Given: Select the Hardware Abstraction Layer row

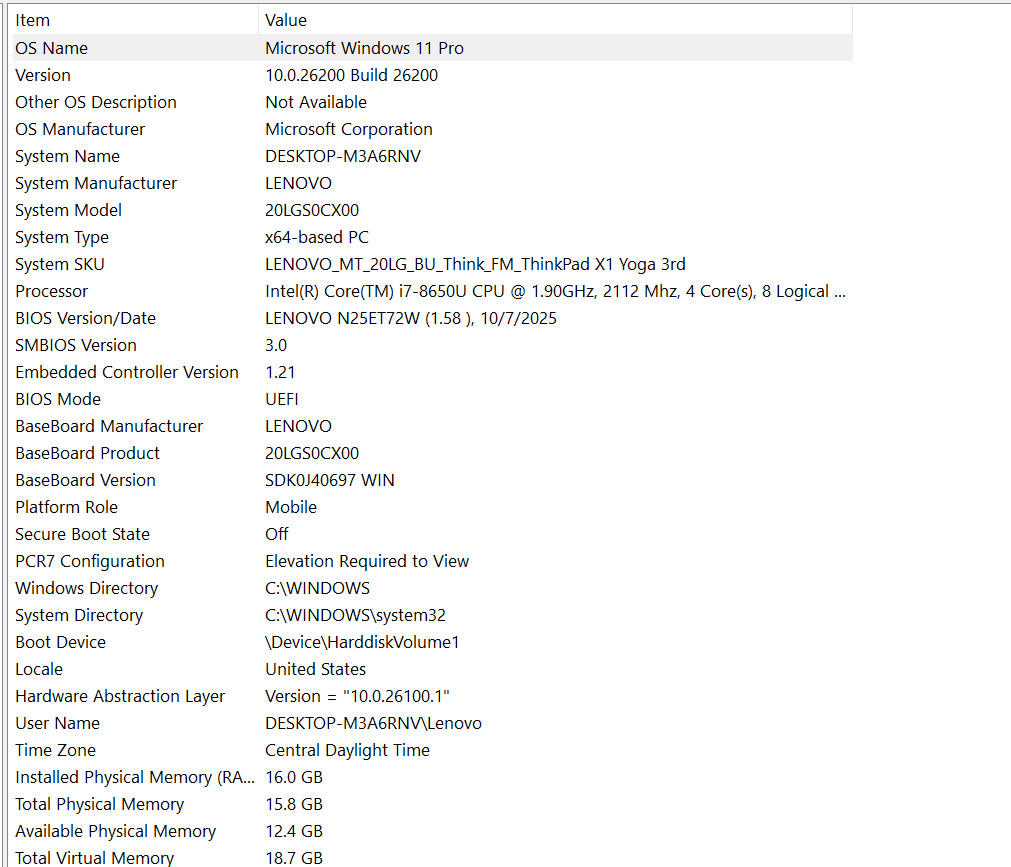Looking at the screenshot, I should (x=433, y=697).
